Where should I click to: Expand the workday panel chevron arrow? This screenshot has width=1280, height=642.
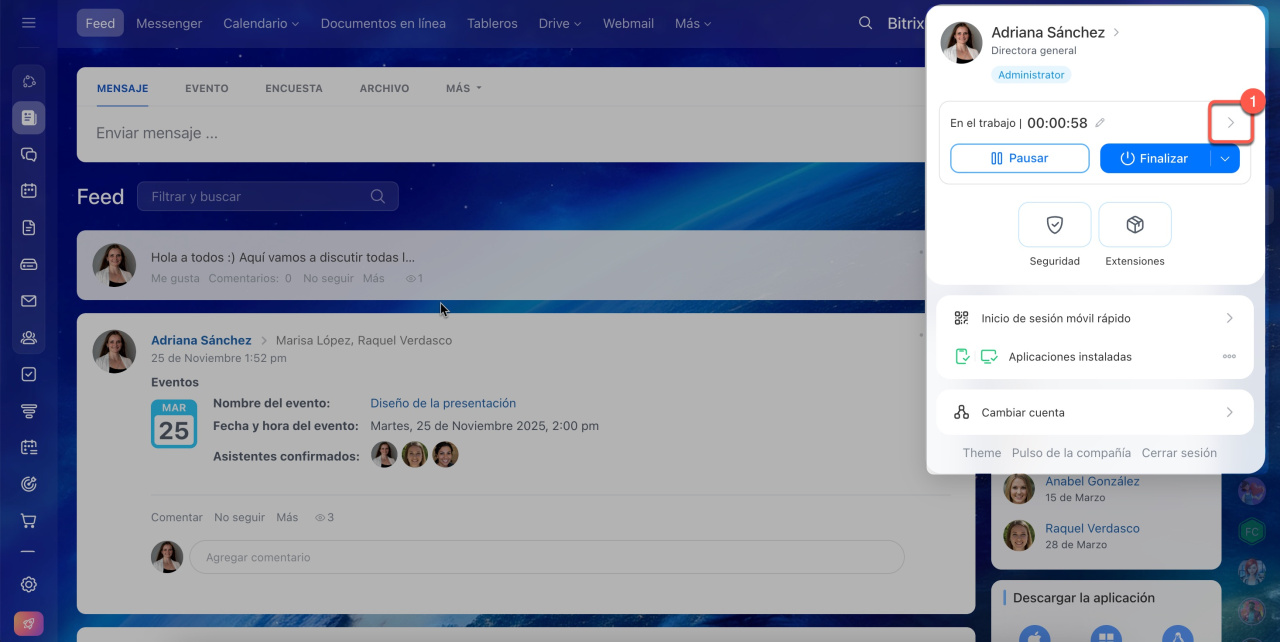click(x=1231, y=123)
